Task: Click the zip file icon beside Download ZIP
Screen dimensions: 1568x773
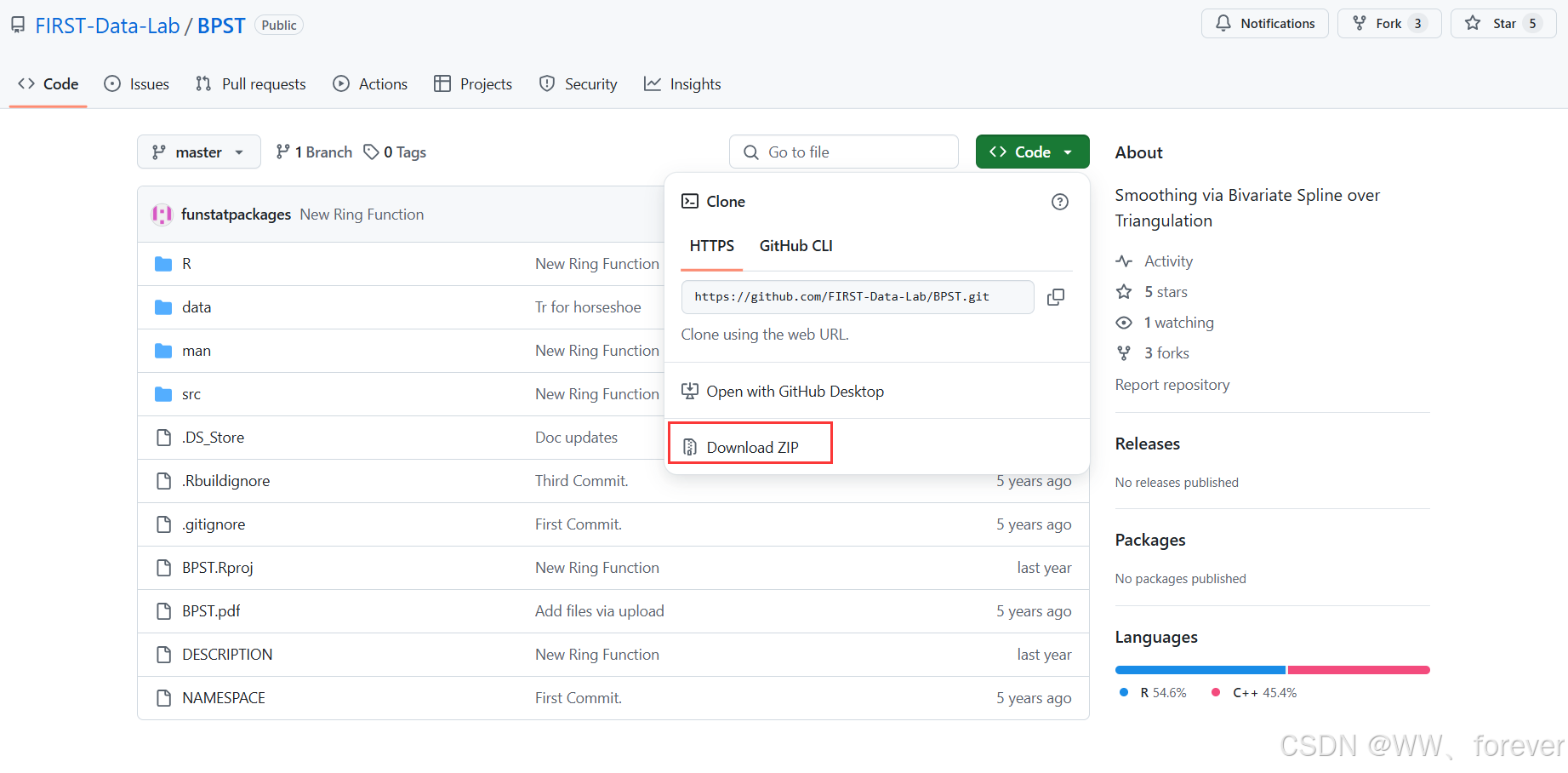Action: [x=690, y=447]
